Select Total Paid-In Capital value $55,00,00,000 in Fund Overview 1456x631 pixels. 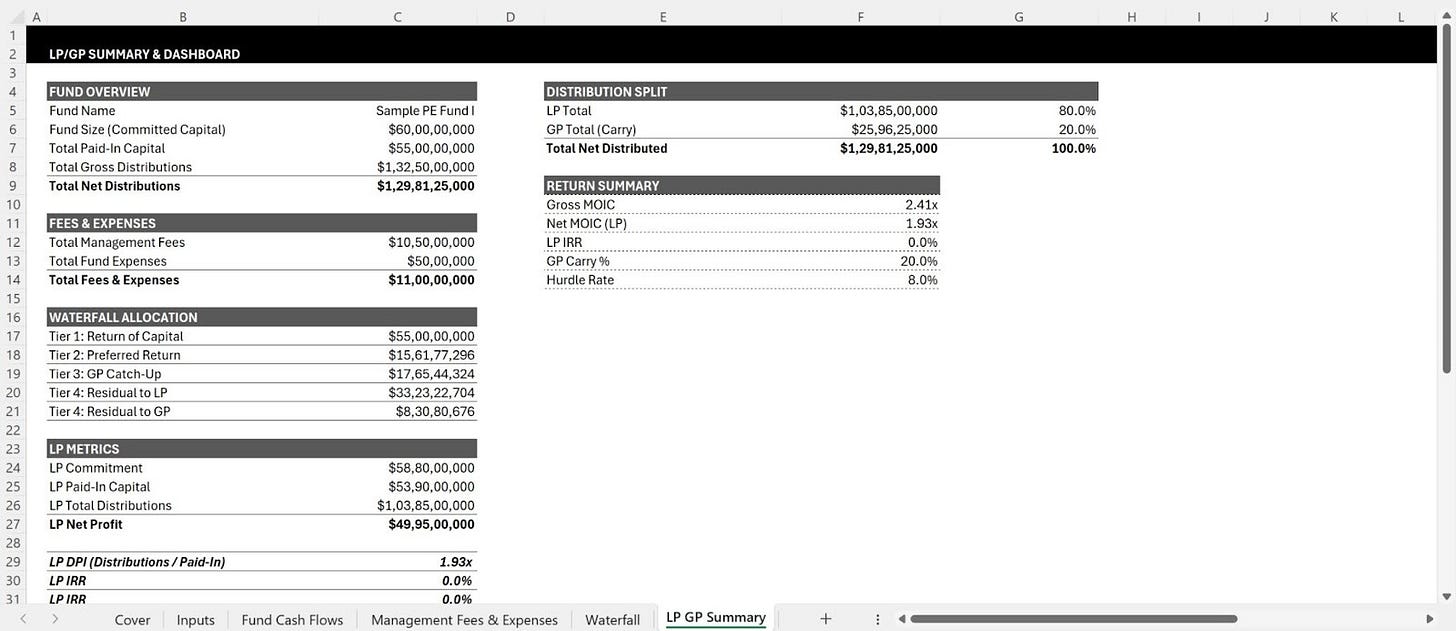click(x=431, y=148)
